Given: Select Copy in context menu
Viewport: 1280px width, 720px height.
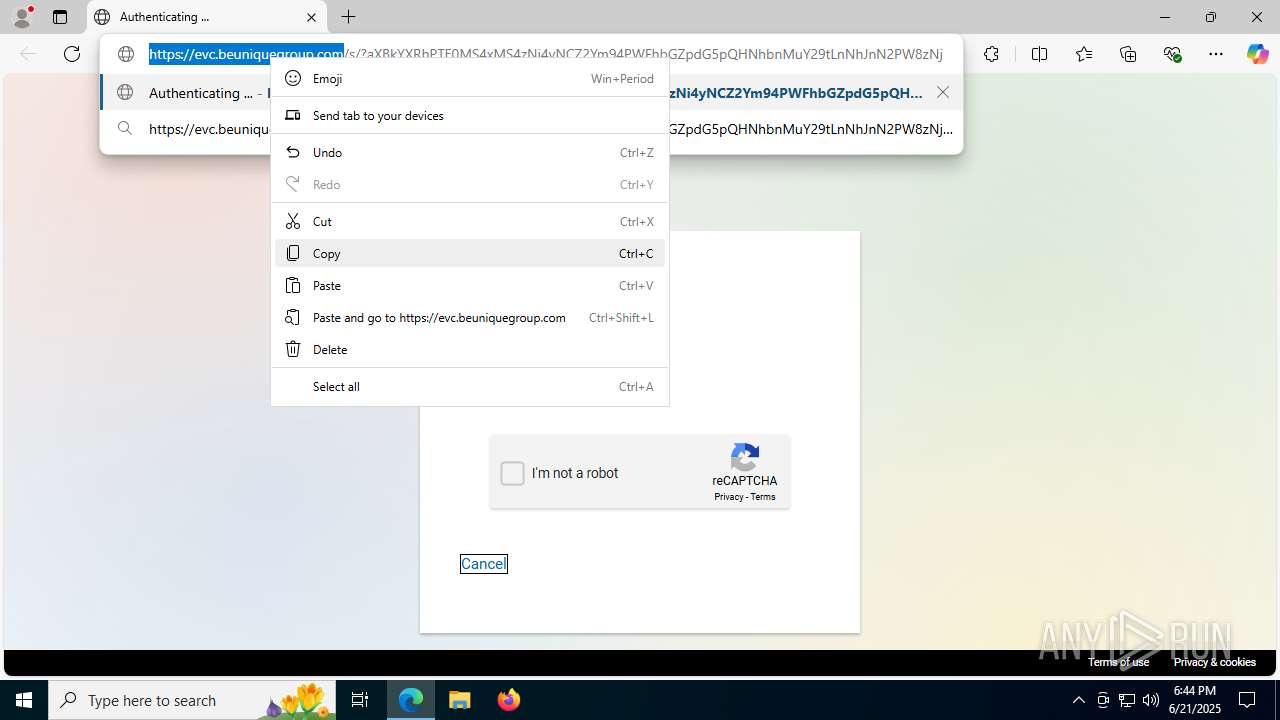Looking at the screenshot, I should (470, 253).
